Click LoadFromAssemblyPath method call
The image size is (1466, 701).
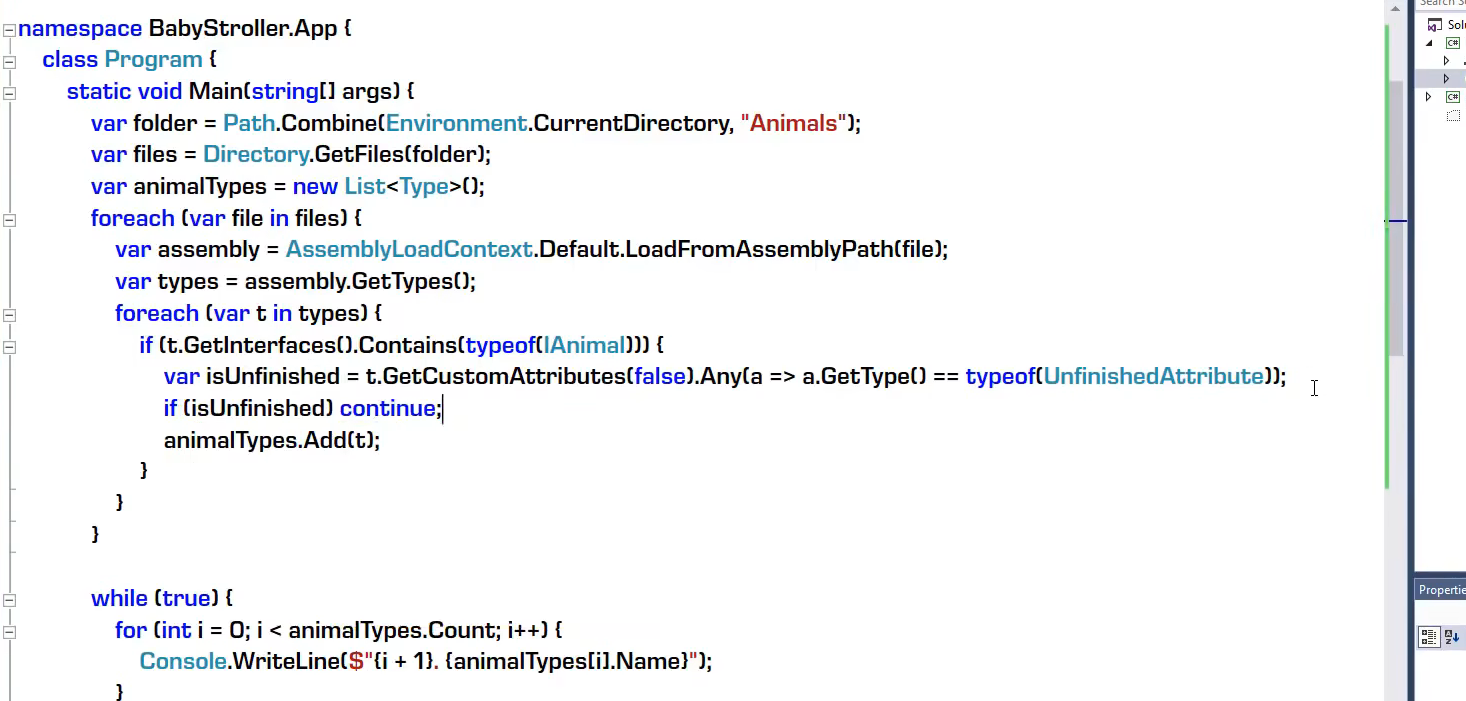[759, 249]
